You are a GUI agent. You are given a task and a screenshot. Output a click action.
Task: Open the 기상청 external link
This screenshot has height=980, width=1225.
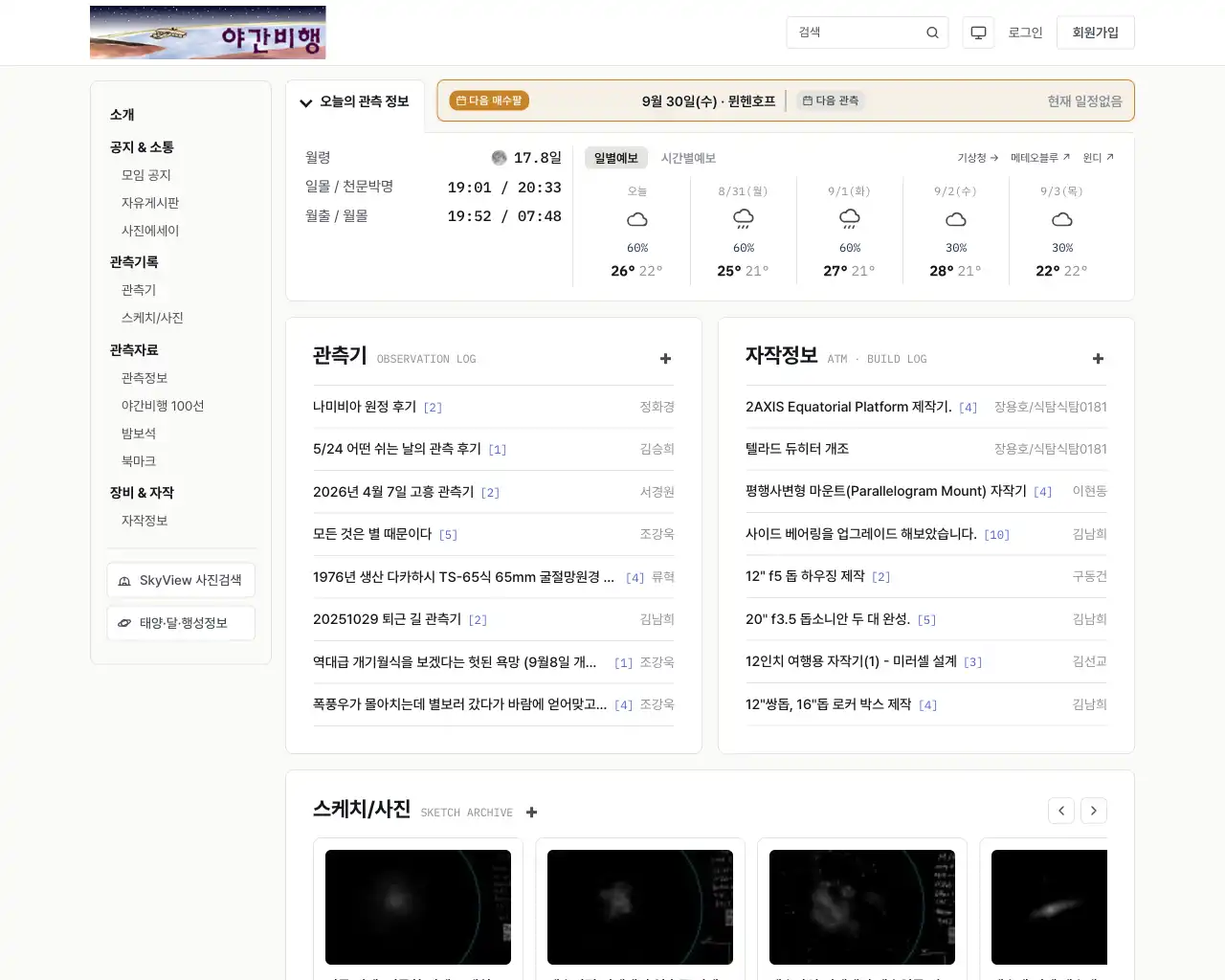pyautogui.click(x=977, y=158)
